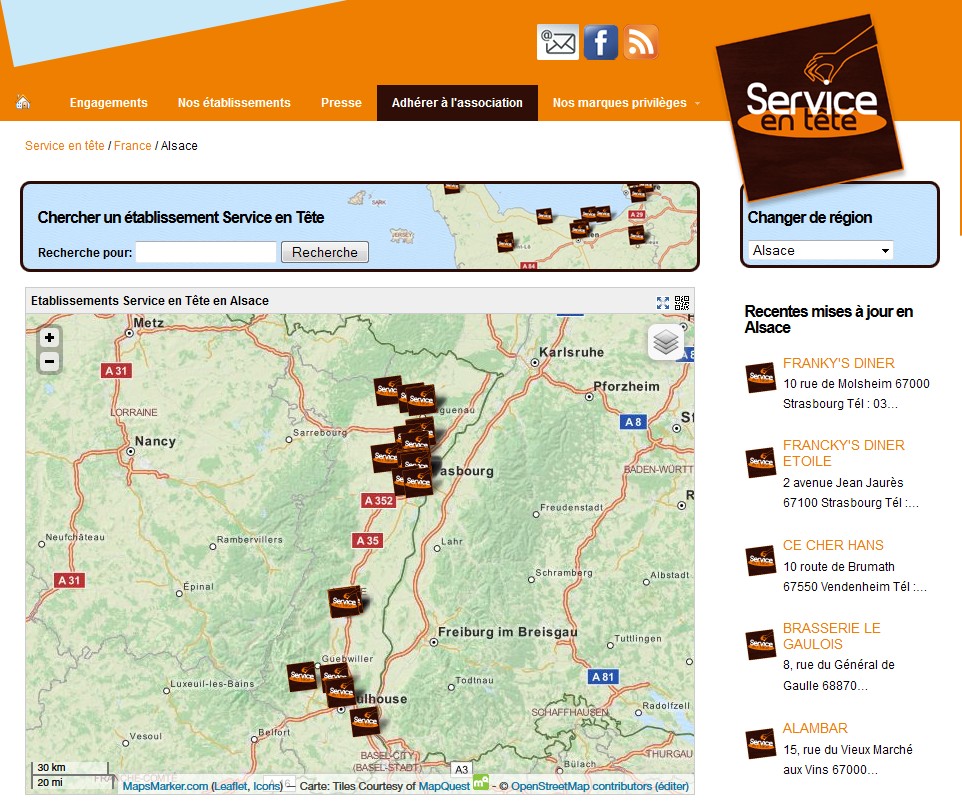Click the Alsace breadcrumb text
962x809 pixels.
(x=179, y=146)
